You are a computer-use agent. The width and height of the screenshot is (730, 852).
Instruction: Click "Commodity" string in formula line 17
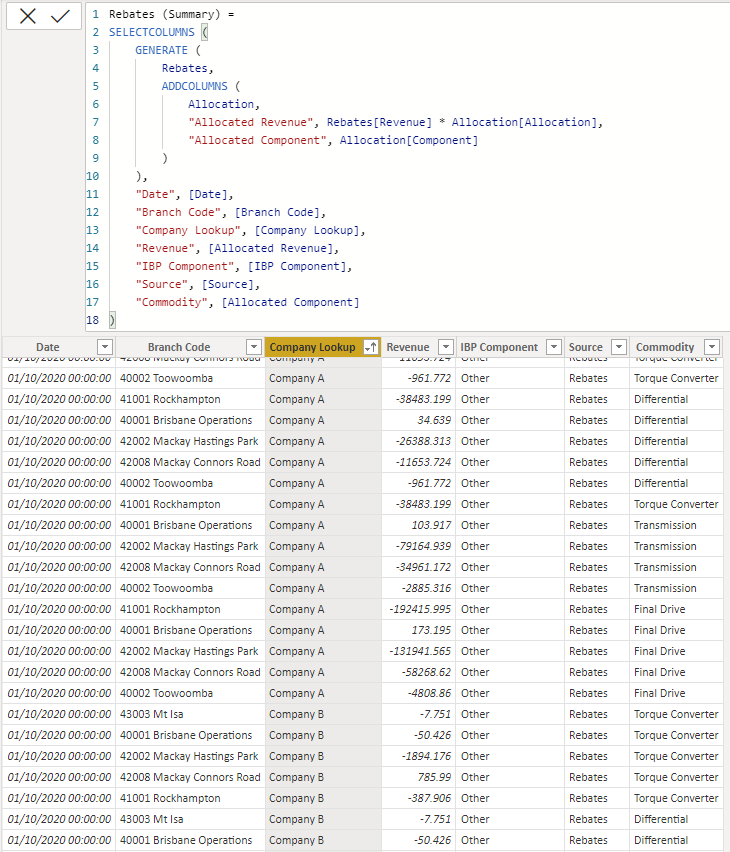(x=171, y=302)
